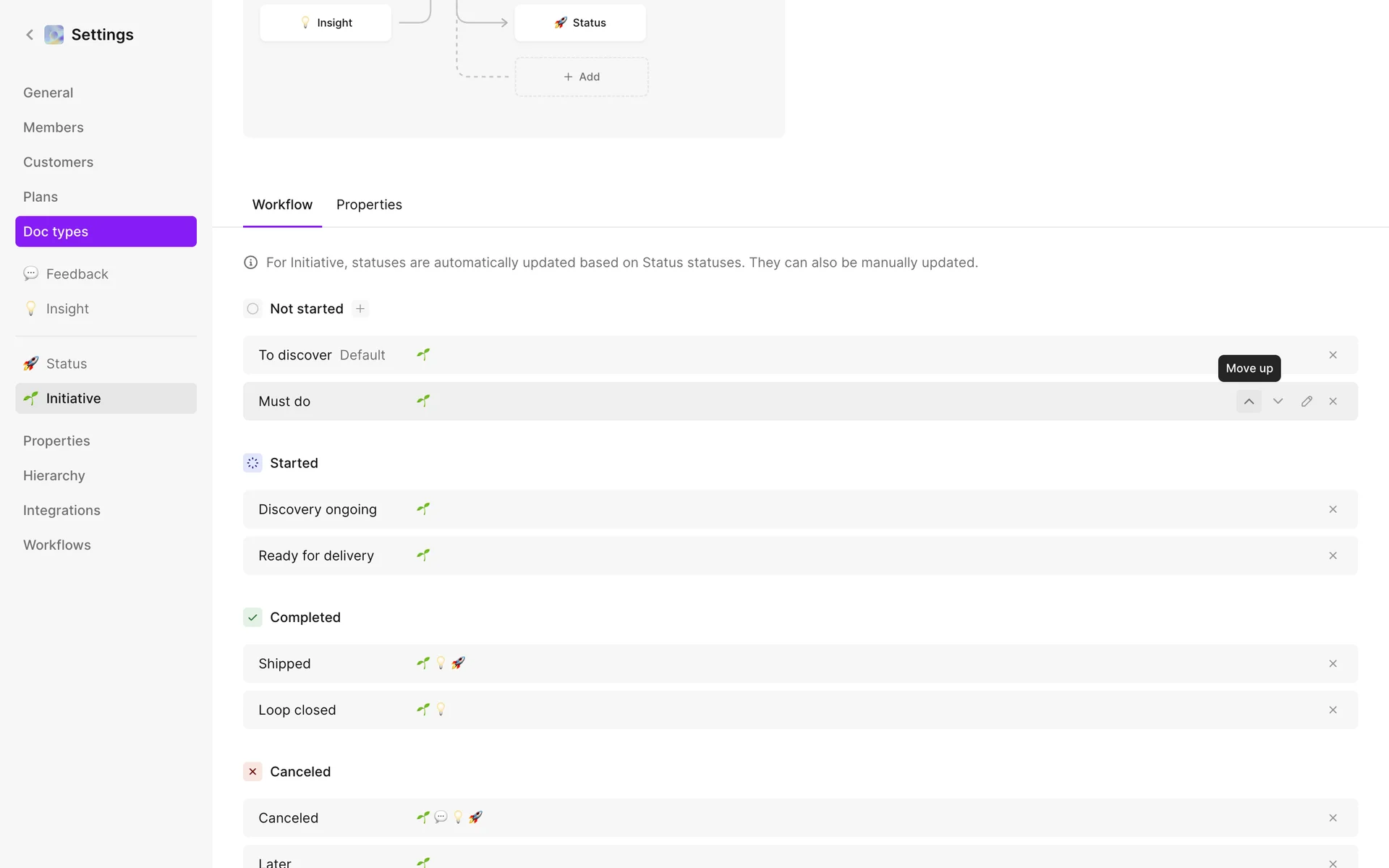Move the Must do status up

pyautogui.click(x=1249, y=401)
